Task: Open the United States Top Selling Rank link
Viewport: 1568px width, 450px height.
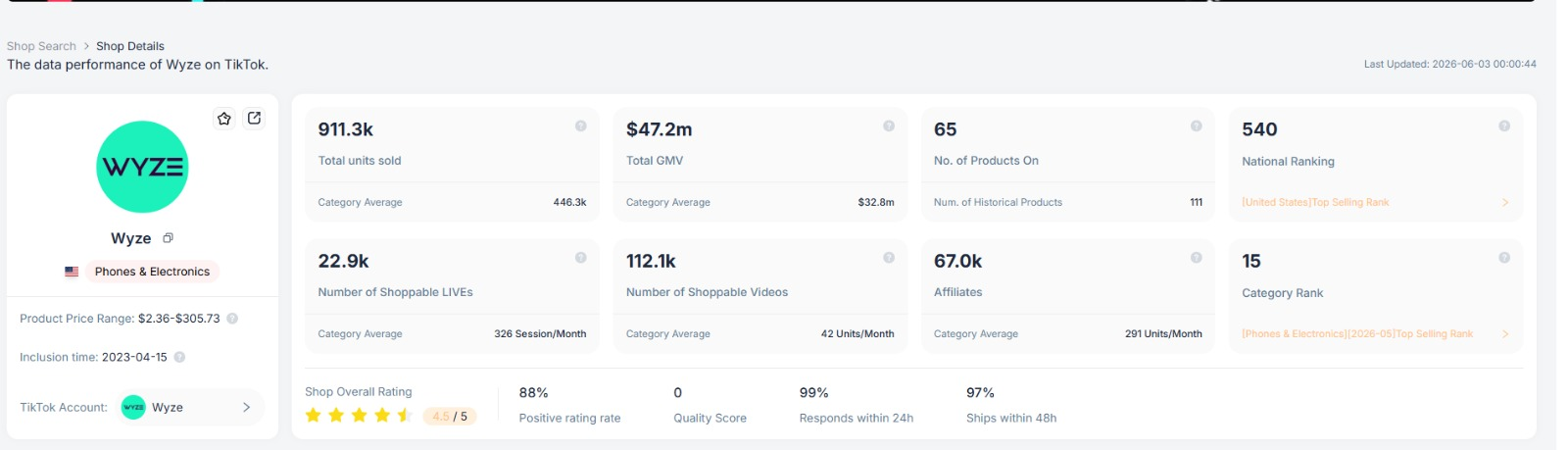Action: [1315, 202]
